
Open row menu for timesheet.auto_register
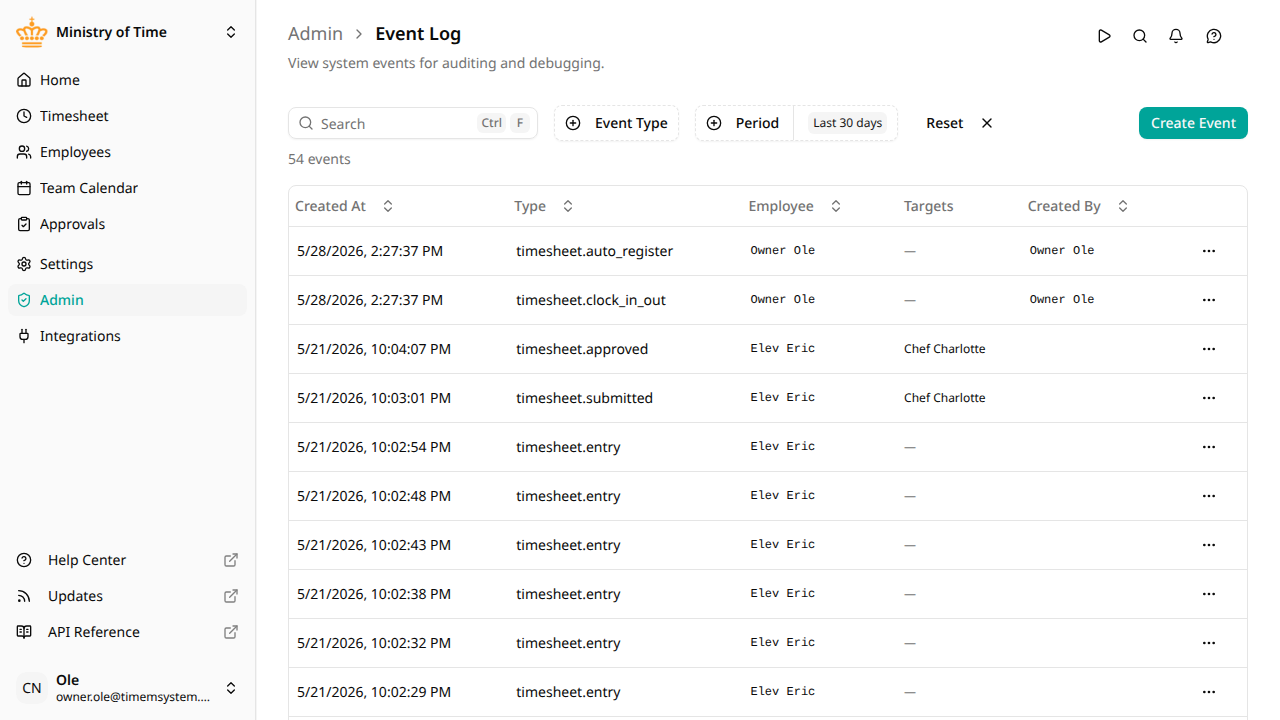click(1209, 251)
